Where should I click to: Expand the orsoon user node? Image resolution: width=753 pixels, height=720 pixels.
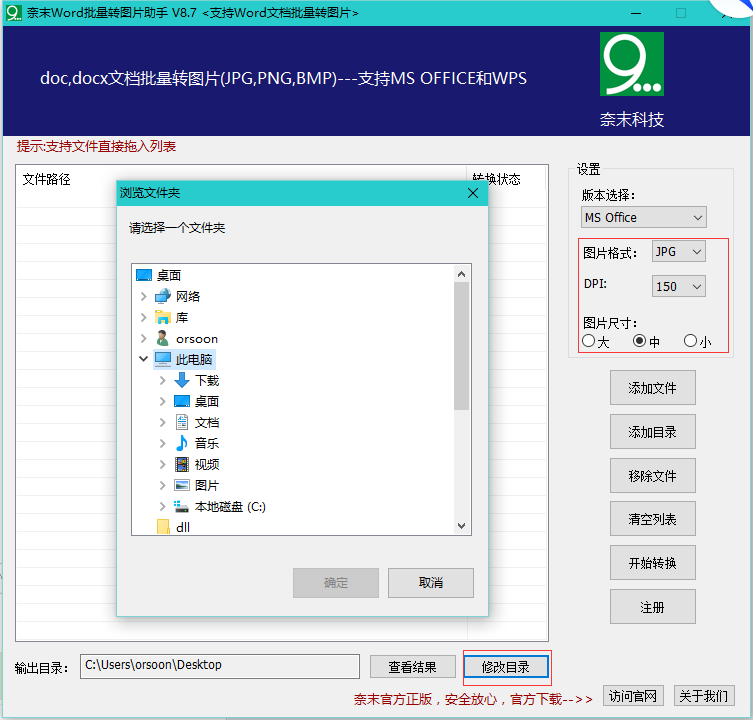tap(144, 338)
